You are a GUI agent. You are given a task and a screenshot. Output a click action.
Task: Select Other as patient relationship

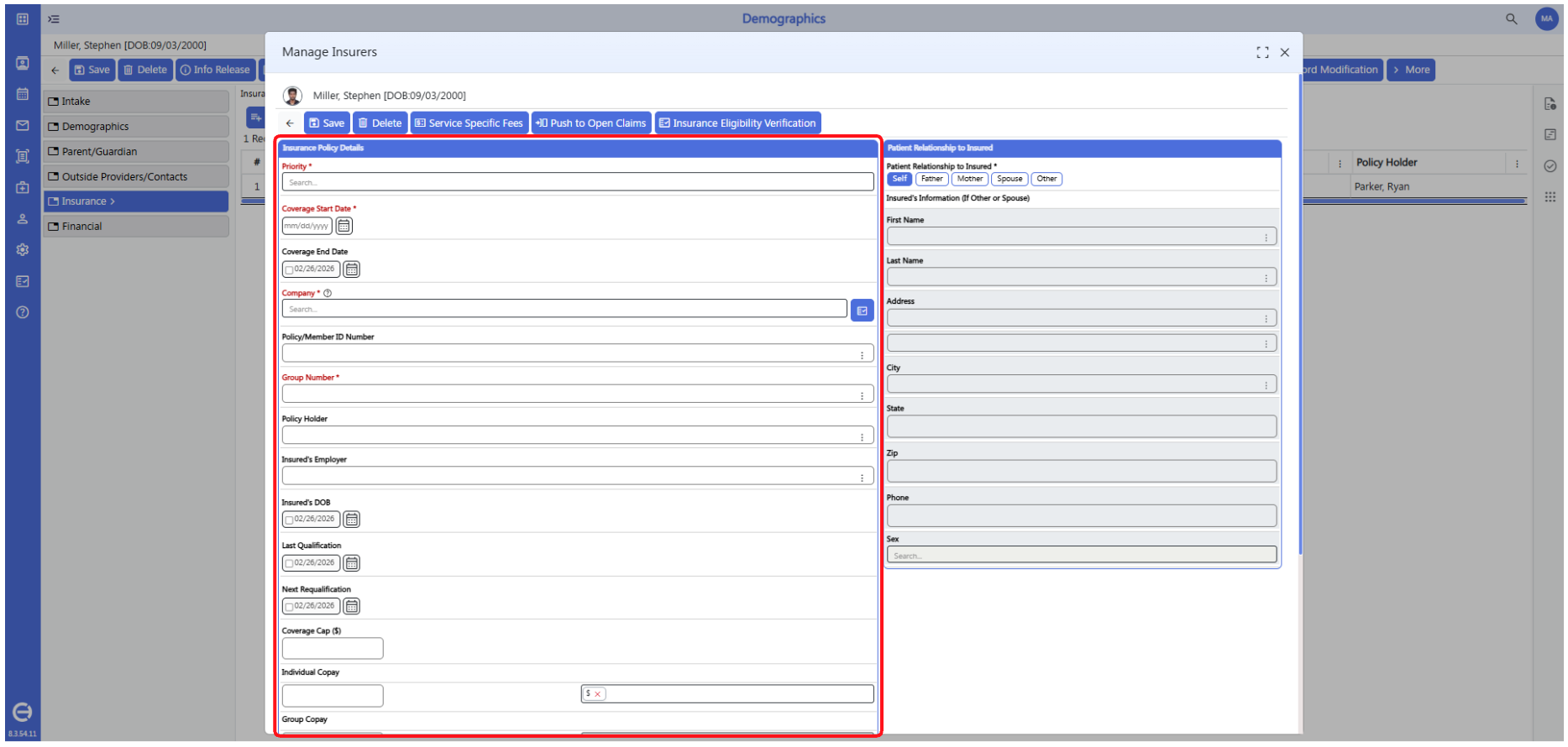1046,179
